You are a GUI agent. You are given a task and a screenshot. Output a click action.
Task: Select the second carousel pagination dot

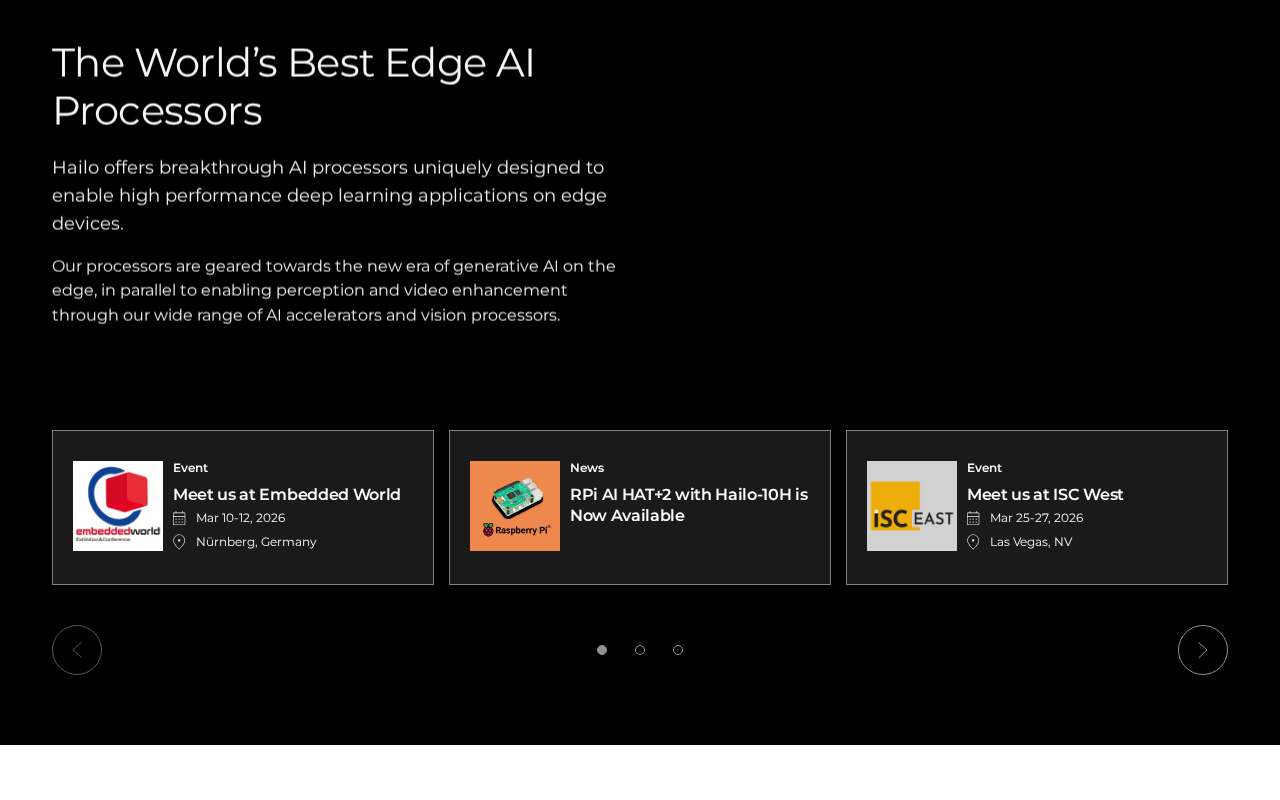point(640,650)
